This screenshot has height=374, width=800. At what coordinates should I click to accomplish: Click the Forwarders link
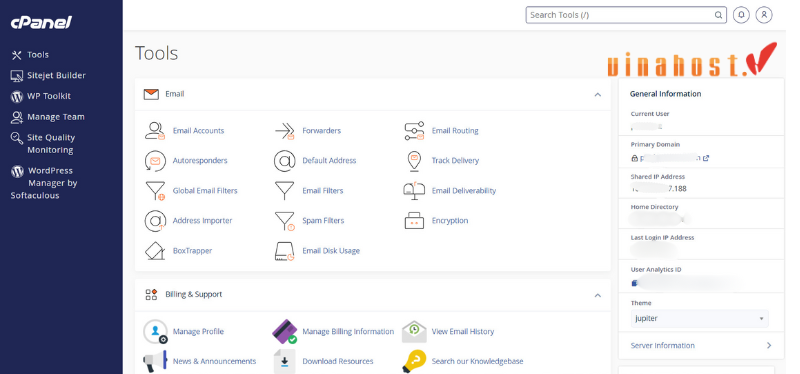pyautogui.click(x=321, y=131)
